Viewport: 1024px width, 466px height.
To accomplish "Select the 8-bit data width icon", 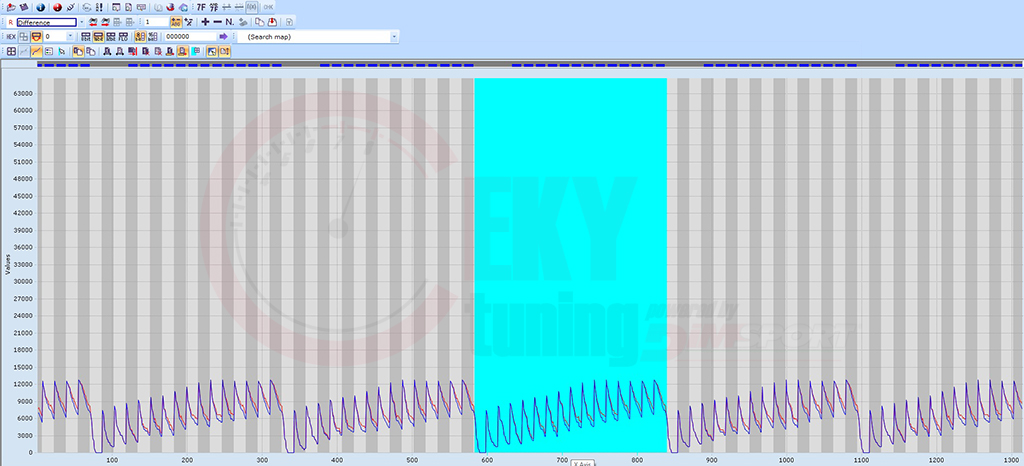I will [x=86, y=37].
